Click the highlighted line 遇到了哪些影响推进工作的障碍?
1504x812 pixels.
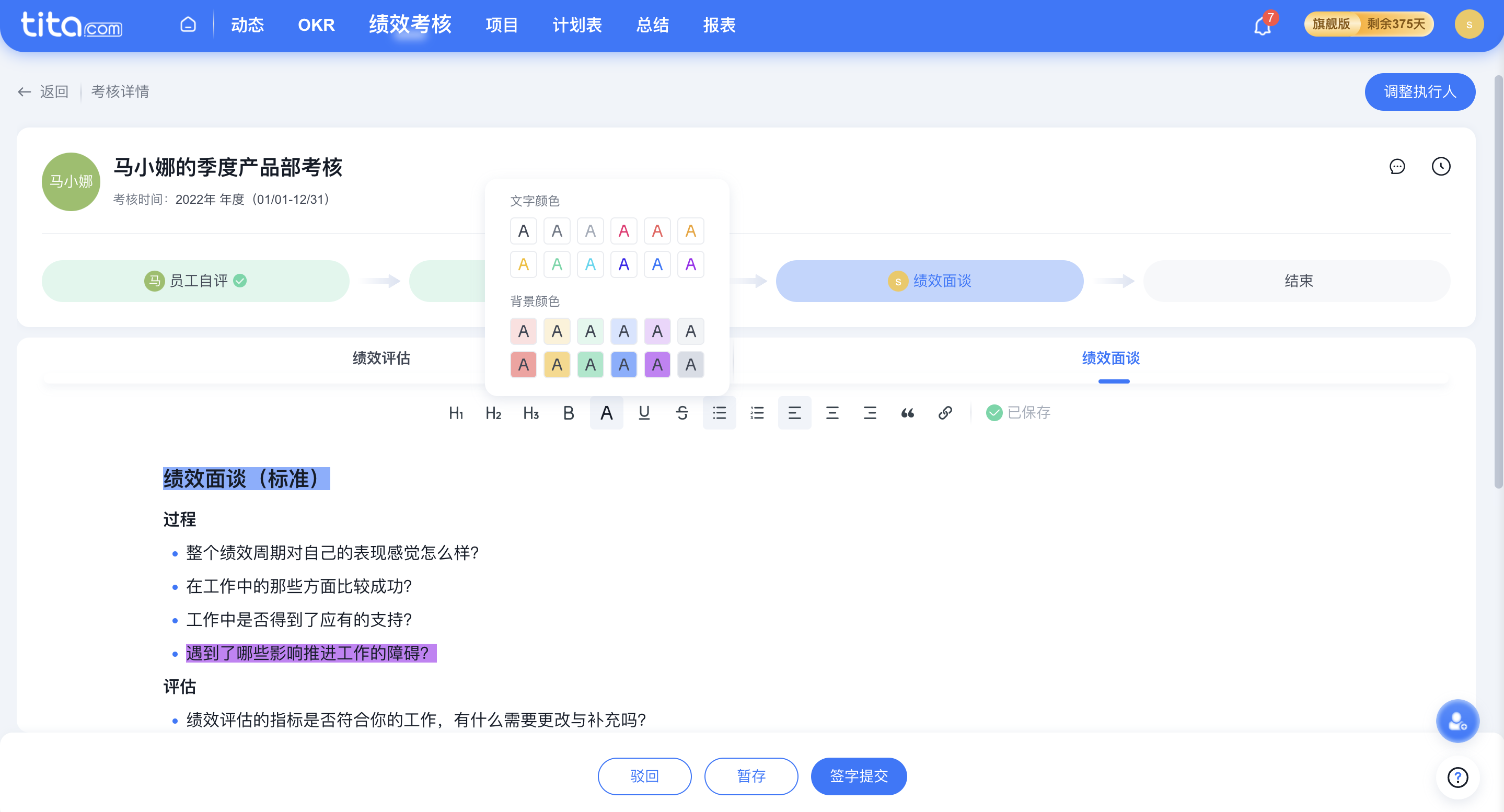310,653
